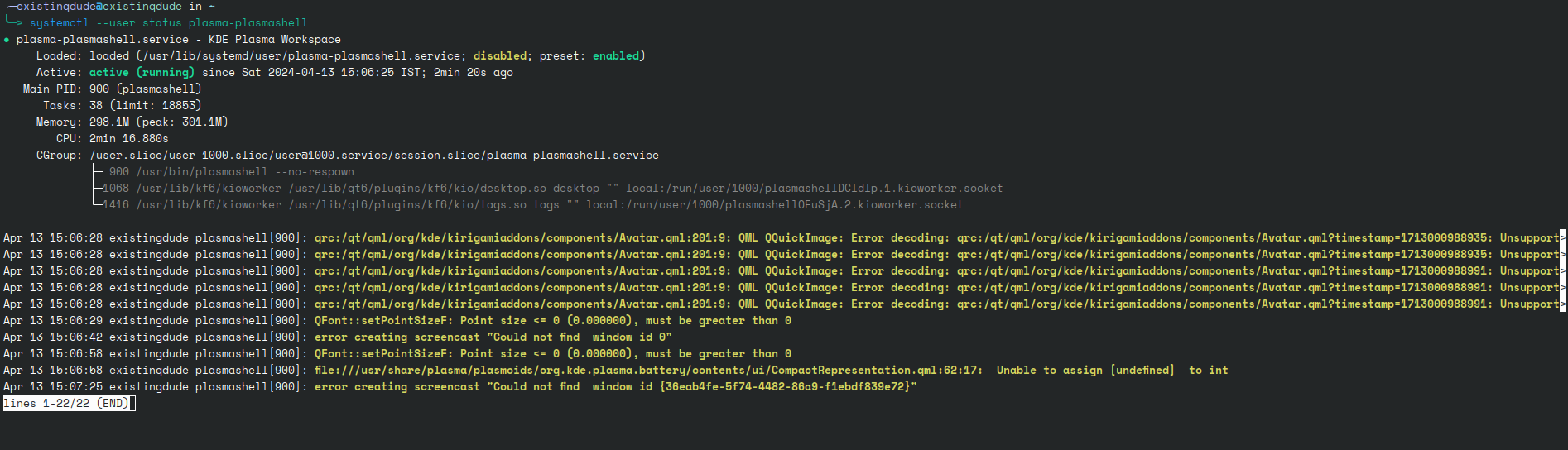Click the typed command 'systemctl --user status plasma-plasmashell'
This screenshot has height=450, width=1568.
169,22
